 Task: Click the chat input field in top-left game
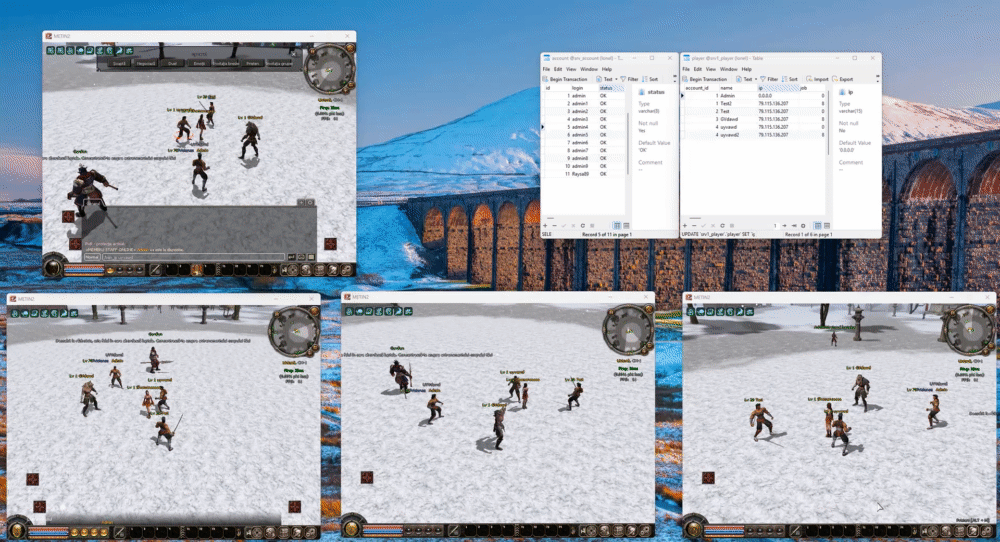pyautogui.click(x=194, y=257)
